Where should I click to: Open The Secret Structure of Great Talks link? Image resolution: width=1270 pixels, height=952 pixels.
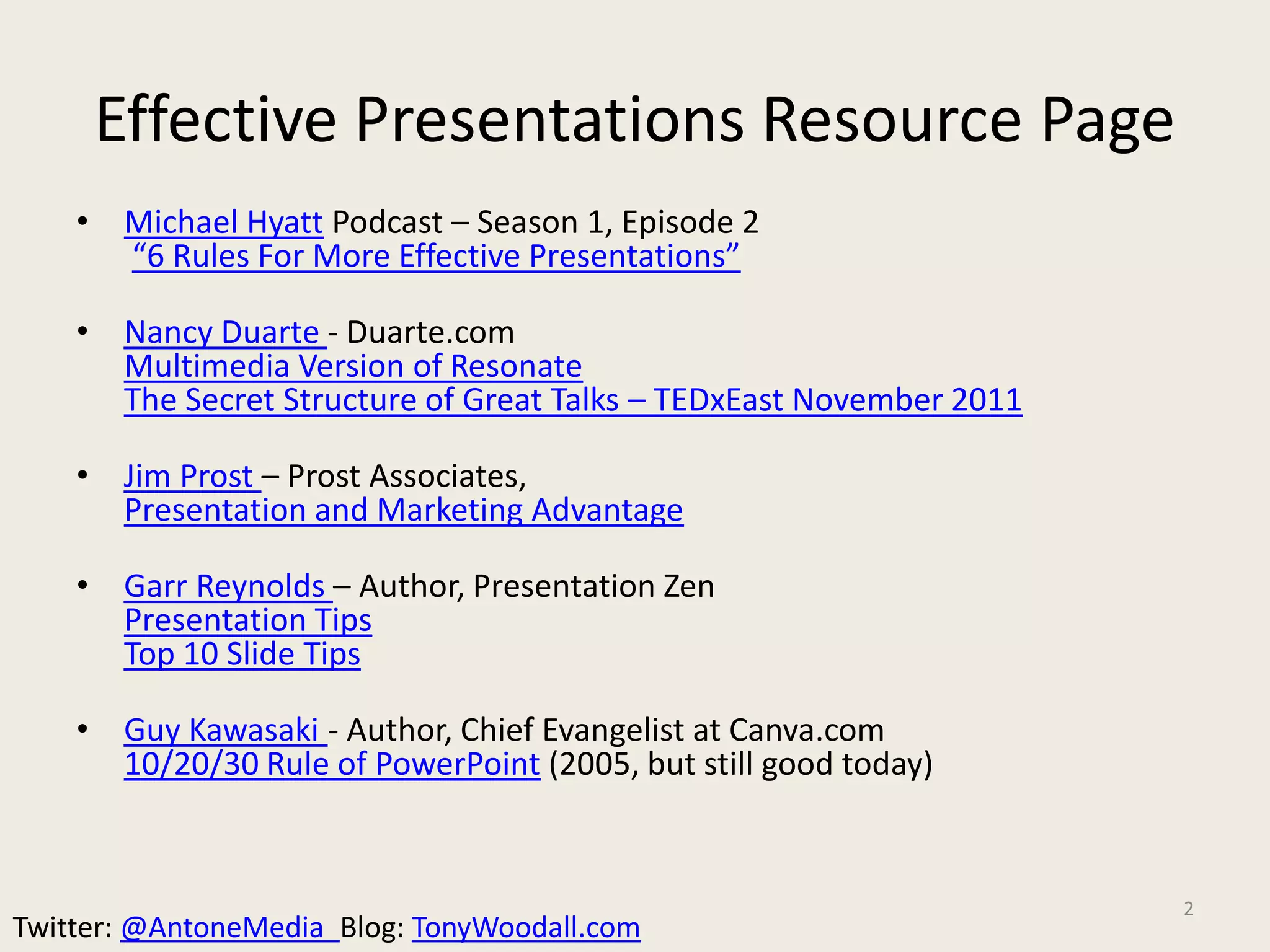(x=572, y=400)
